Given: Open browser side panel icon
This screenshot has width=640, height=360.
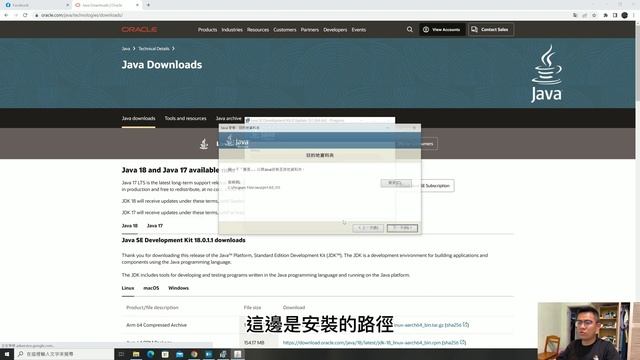Looking at the screenshot, I should point(615,15).
